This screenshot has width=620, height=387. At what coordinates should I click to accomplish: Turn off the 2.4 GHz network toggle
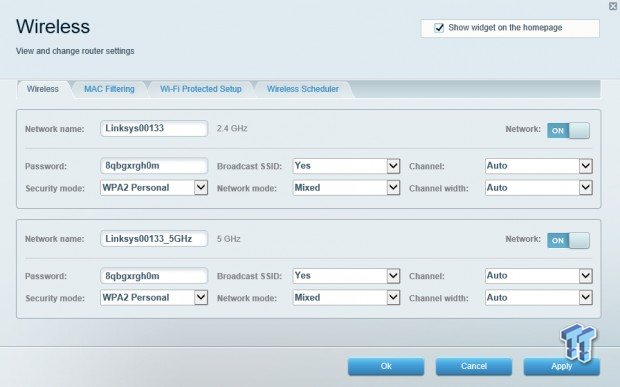568,130
